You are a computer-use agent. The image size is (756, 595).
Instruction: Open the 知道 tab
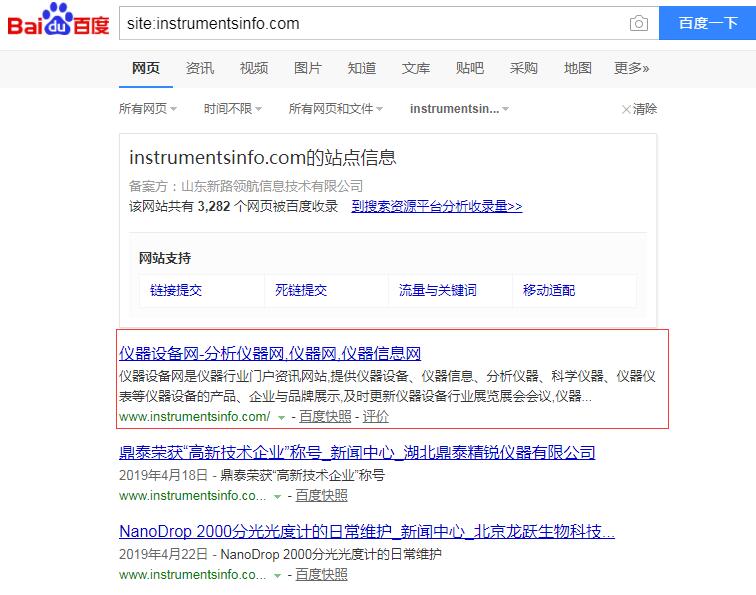[362, 68]
